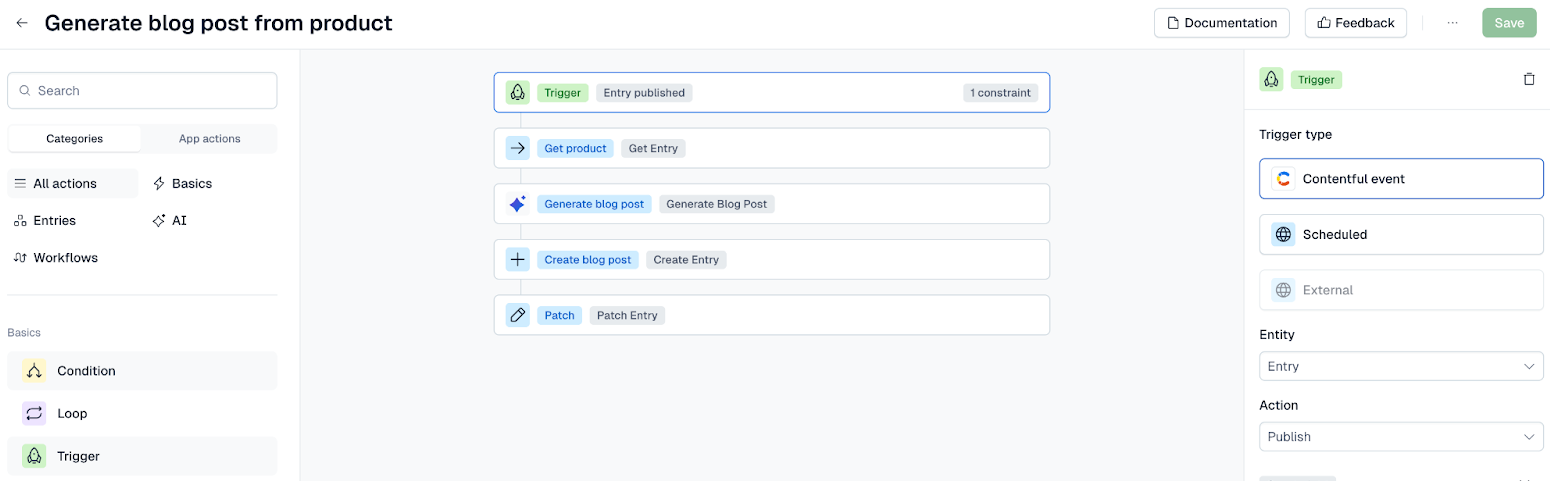Click the blue 'Patch' label
The image size is (1550, 481).
(559, 315)
